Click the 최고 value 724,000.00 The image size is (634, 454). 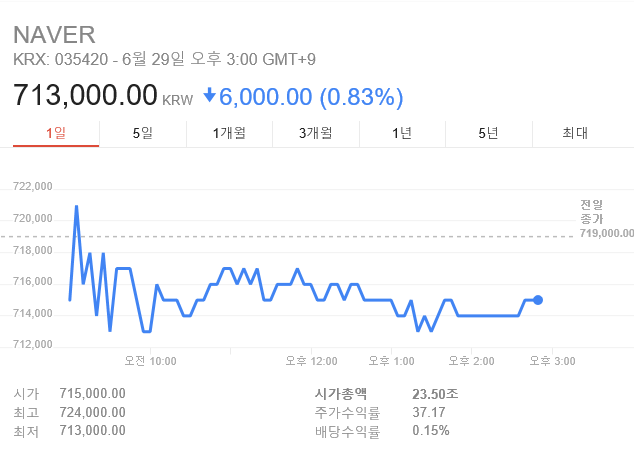point(93,412)
